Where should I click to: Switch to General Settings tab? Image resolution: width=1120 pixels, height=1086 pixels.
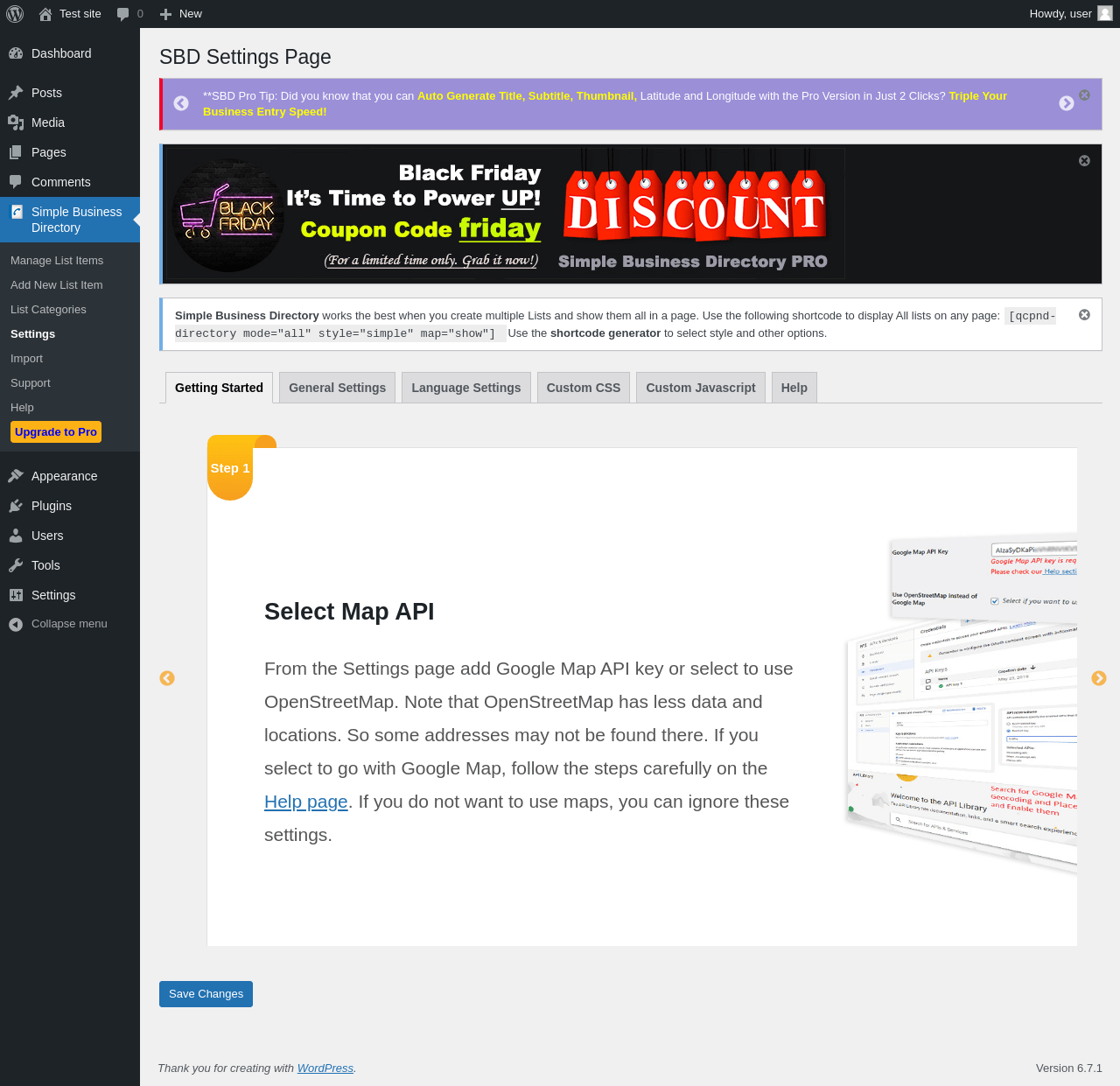tap(337, 388)
